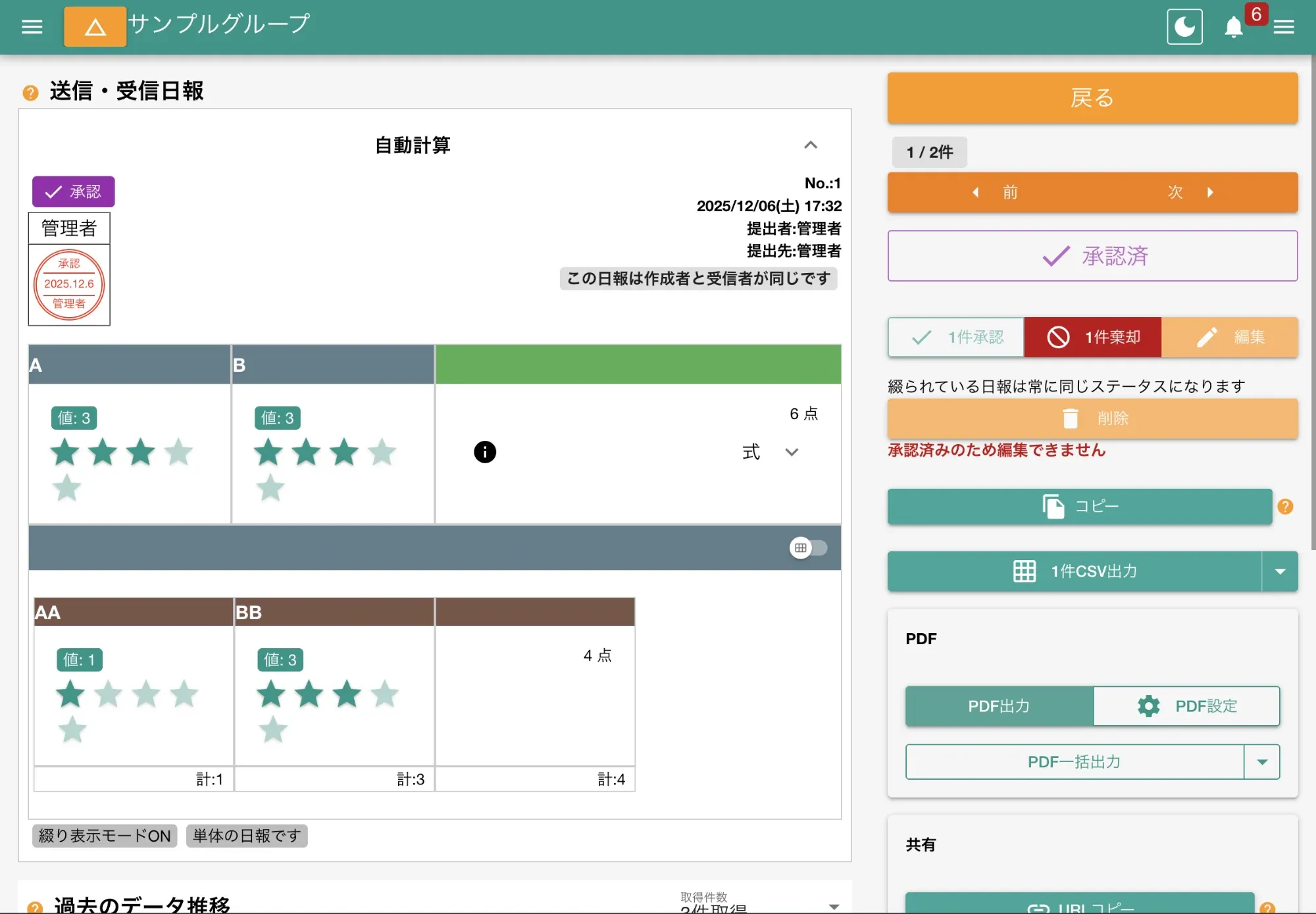The image size is (1316, 914).
Task: Select the PDF出力 tab
Action: [x=998, y=706]
